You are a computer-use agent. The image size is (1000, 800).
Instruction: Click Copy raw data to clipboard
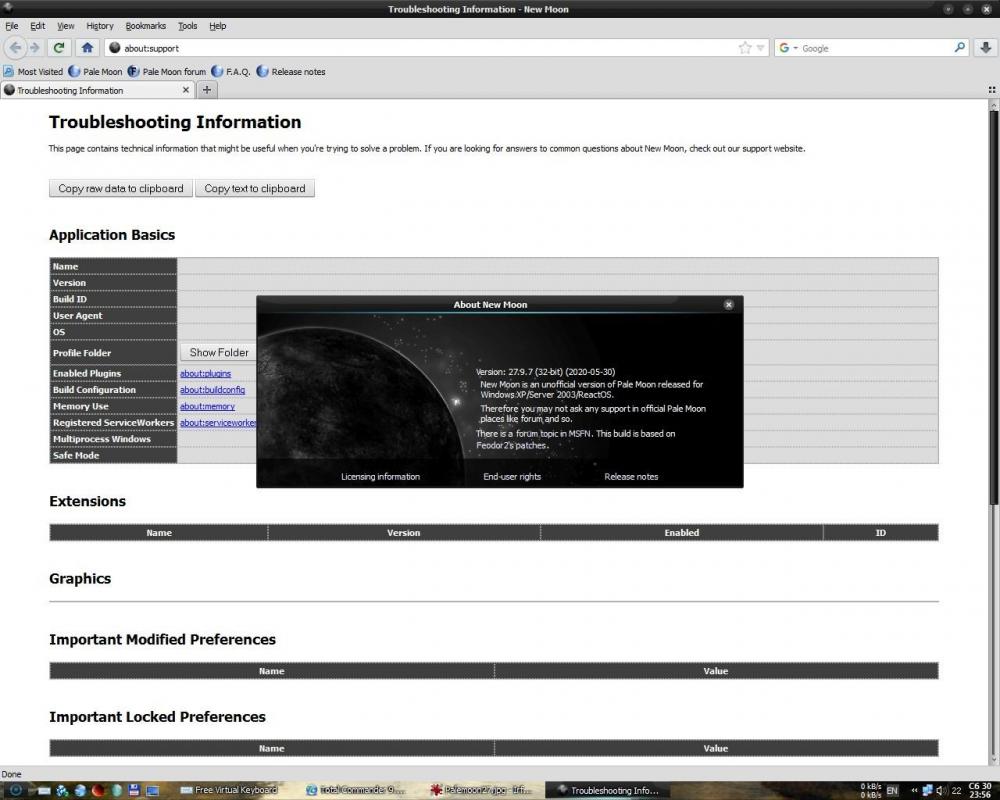coord(120,188)
